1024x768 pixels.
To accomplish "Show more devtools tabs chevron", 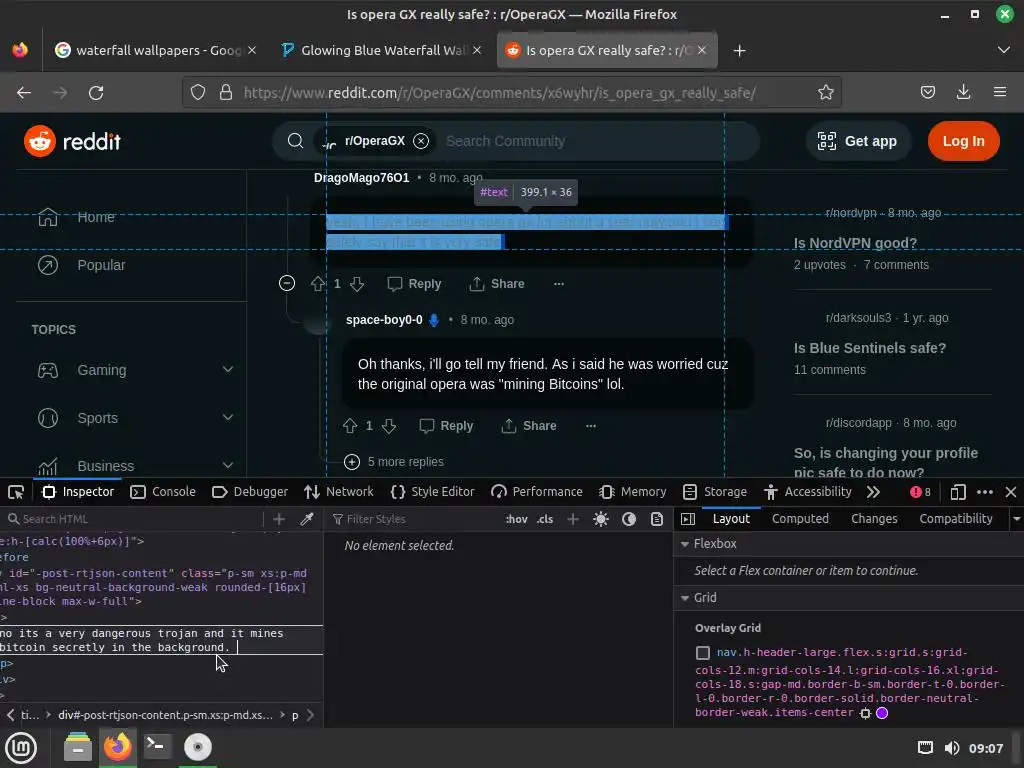I will point(874,492).
